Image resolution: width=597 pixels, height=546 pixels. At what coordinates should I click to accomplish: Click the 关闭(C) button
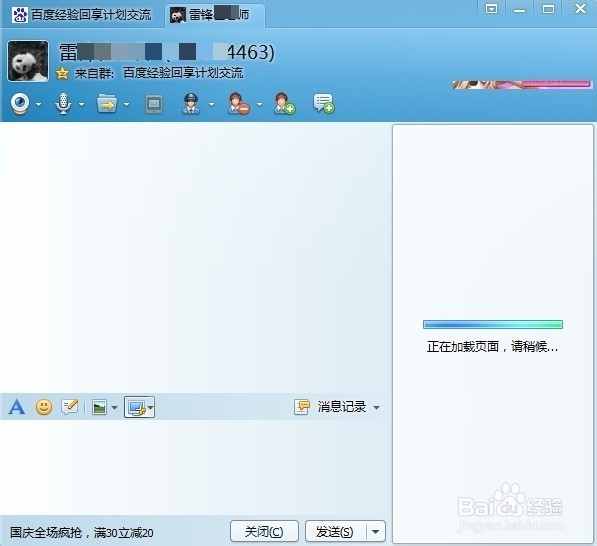(264, 531)
